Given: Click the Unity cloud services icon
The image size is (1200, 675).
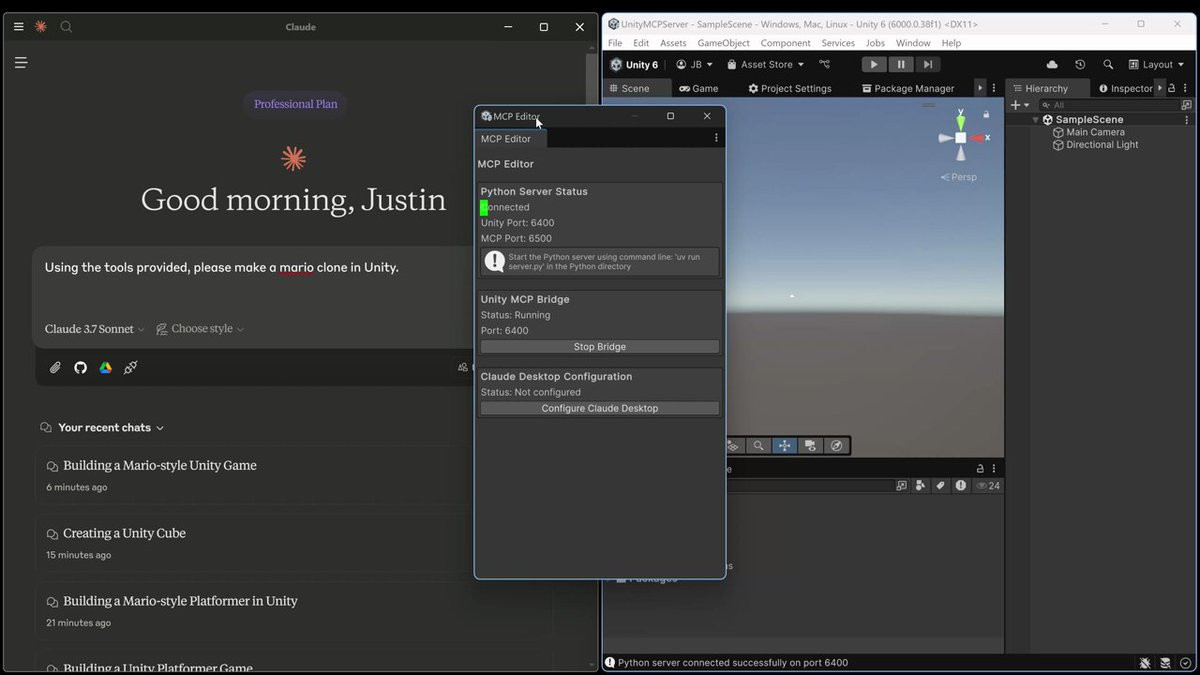Looking at the screenshot, I should [1052, 65].
